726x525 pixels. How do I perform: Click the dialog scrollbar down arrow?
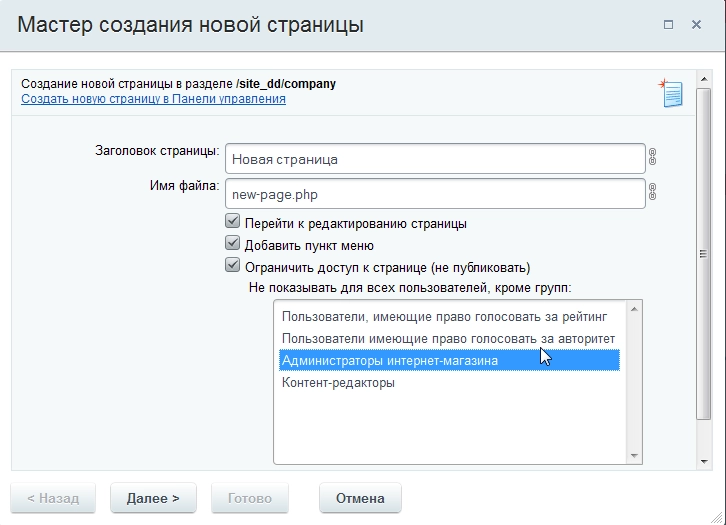[x=704, y=457]
